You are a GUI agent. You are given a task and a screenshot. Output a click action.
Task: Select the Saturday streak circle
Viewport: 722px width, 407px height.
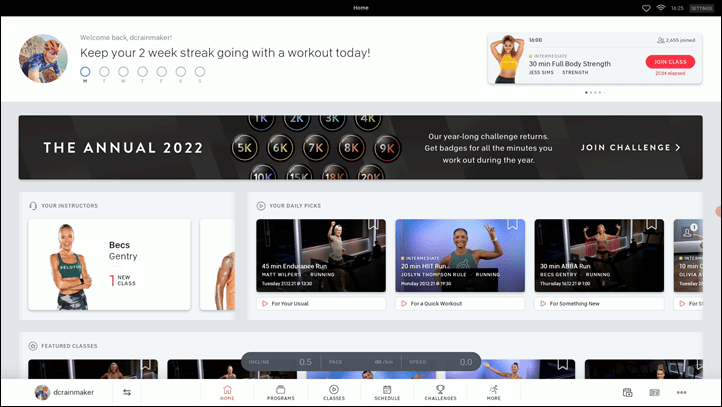[181, 72]
